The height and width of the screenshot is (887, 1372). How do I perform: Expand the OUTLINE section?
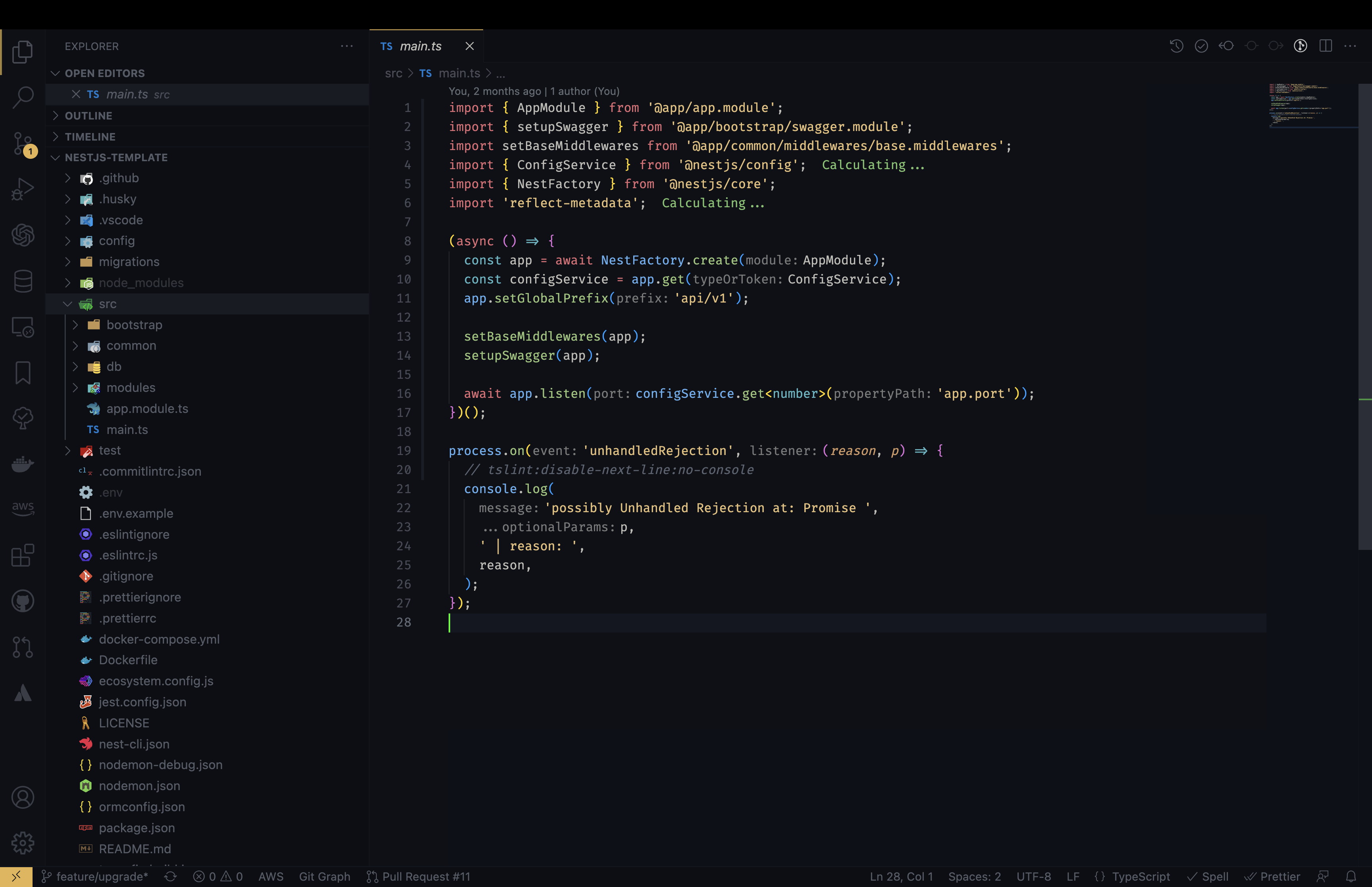[88, 116]
